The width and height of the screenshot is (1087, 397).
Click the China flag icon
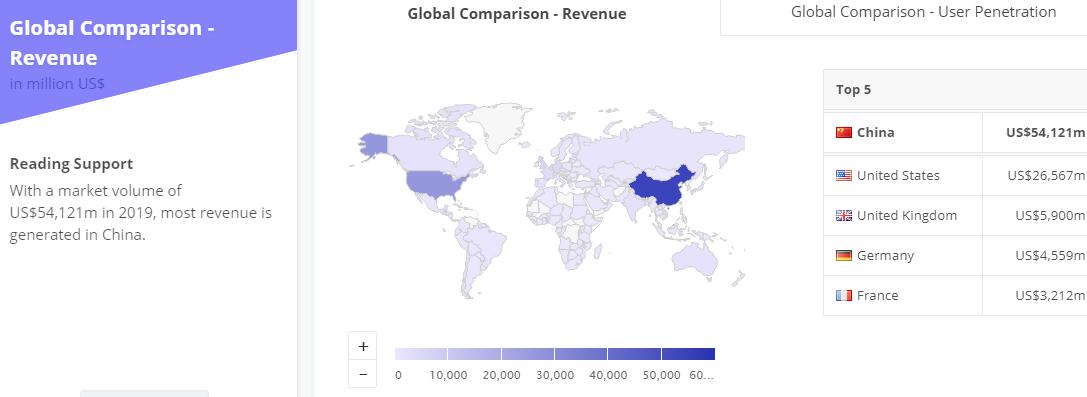click(844, 132)
